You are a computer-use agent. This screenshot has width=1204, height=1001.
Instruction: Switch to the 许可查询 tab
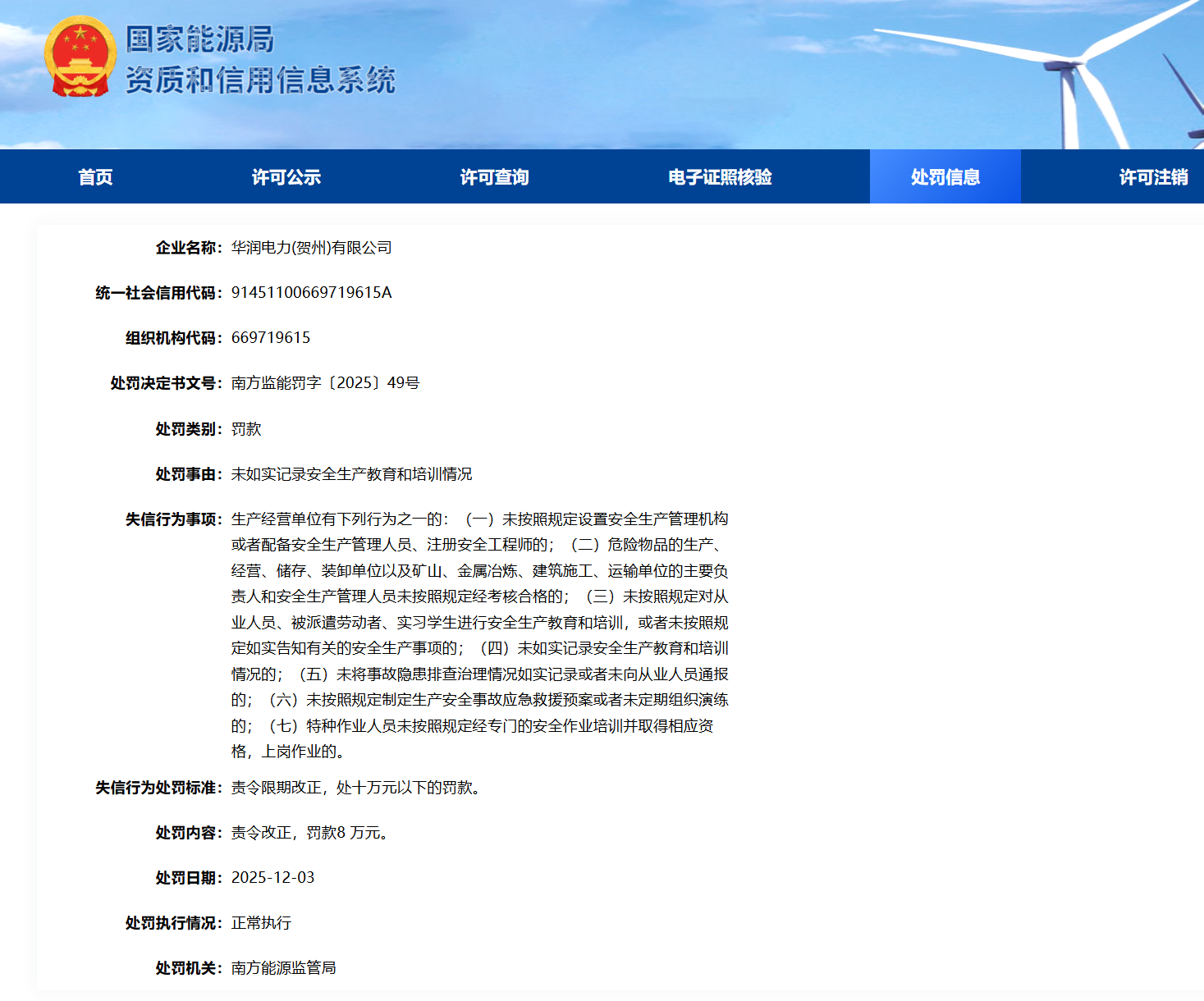tap(494, 177)
